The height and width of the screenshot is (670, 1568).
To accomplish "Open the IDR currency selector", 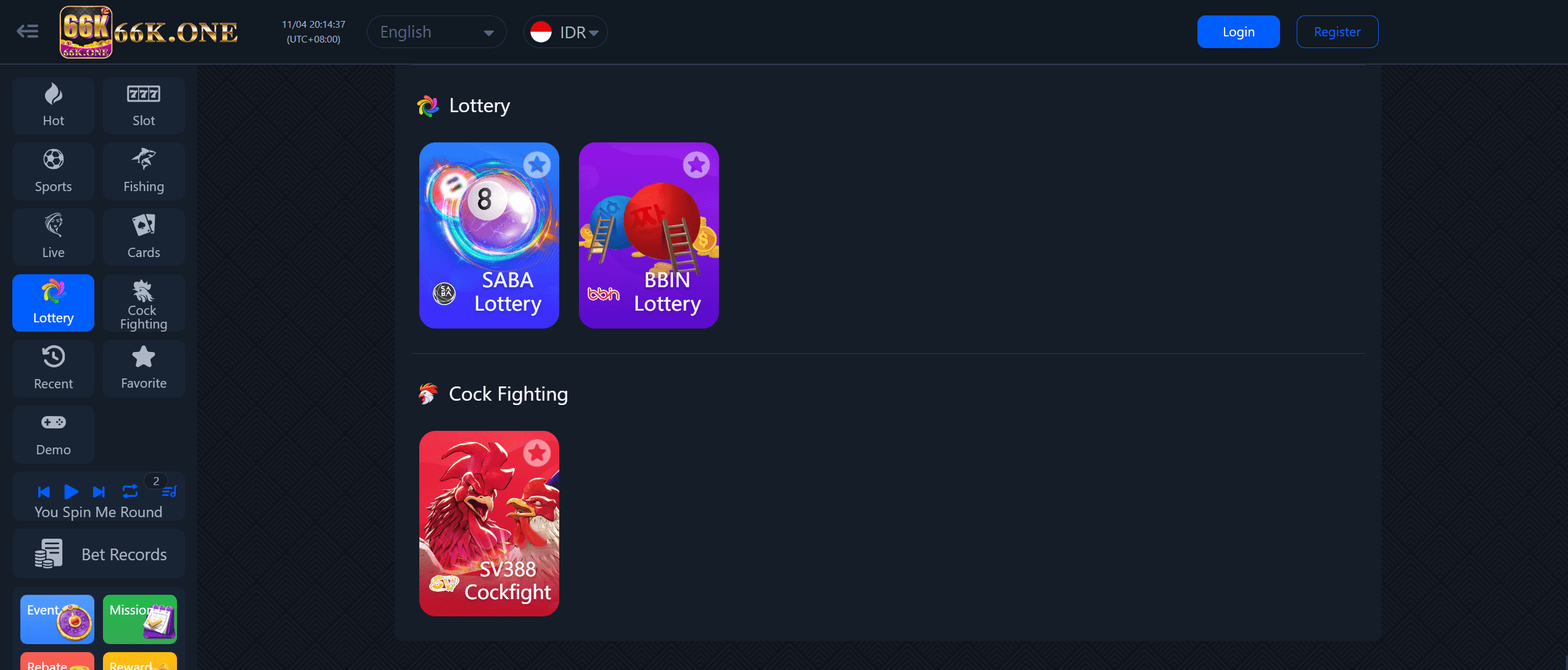I will point(565,32).
